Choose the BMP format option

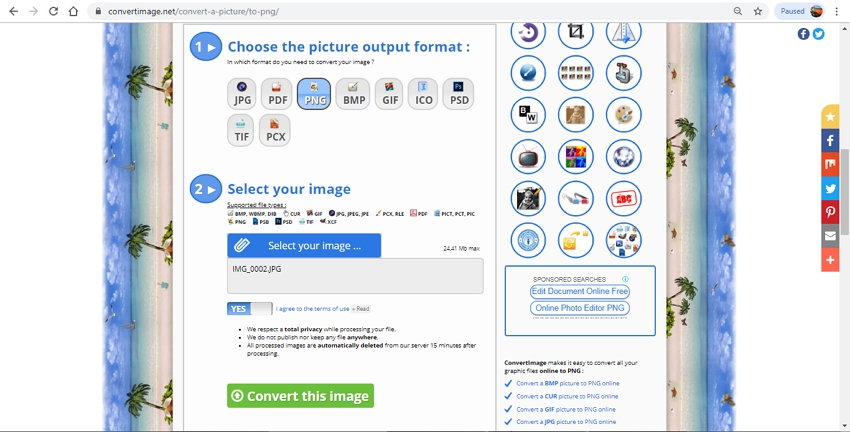click(x=353, y=94)
